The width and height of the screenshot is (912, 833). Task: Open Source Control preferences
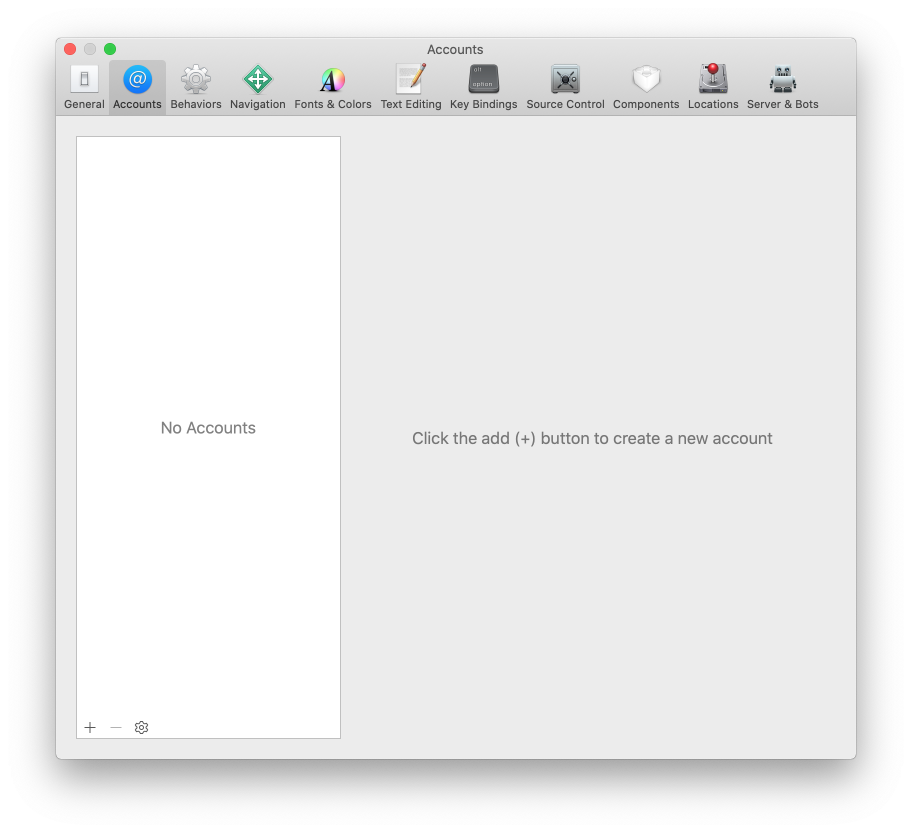click(565, 87)
